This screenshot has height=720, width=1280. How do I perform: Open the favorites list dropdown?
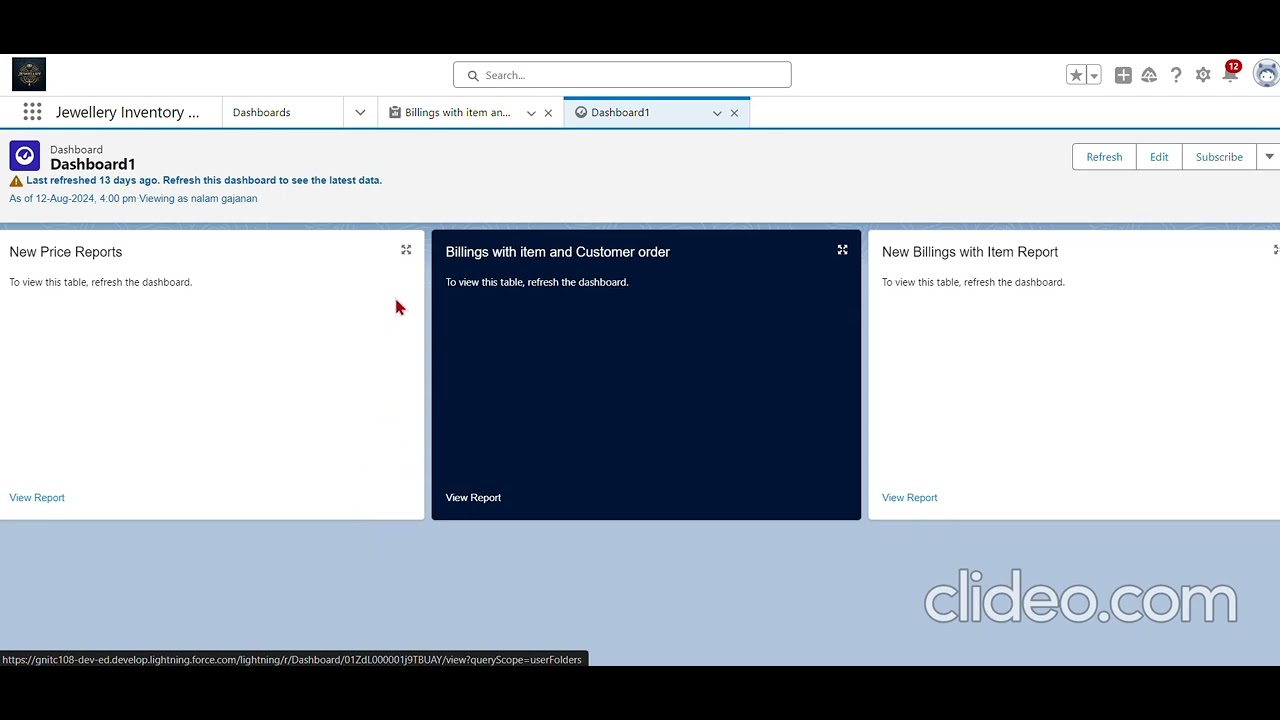point(1094,75)
